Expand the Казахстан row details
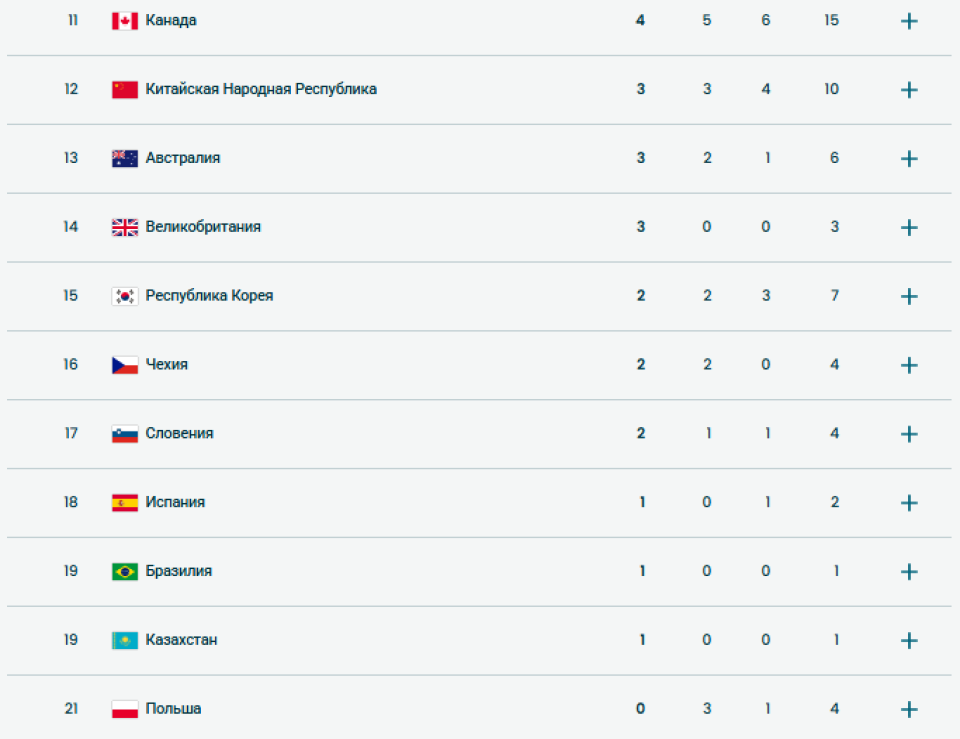960x739 pixels. click(x=908, y=640)
